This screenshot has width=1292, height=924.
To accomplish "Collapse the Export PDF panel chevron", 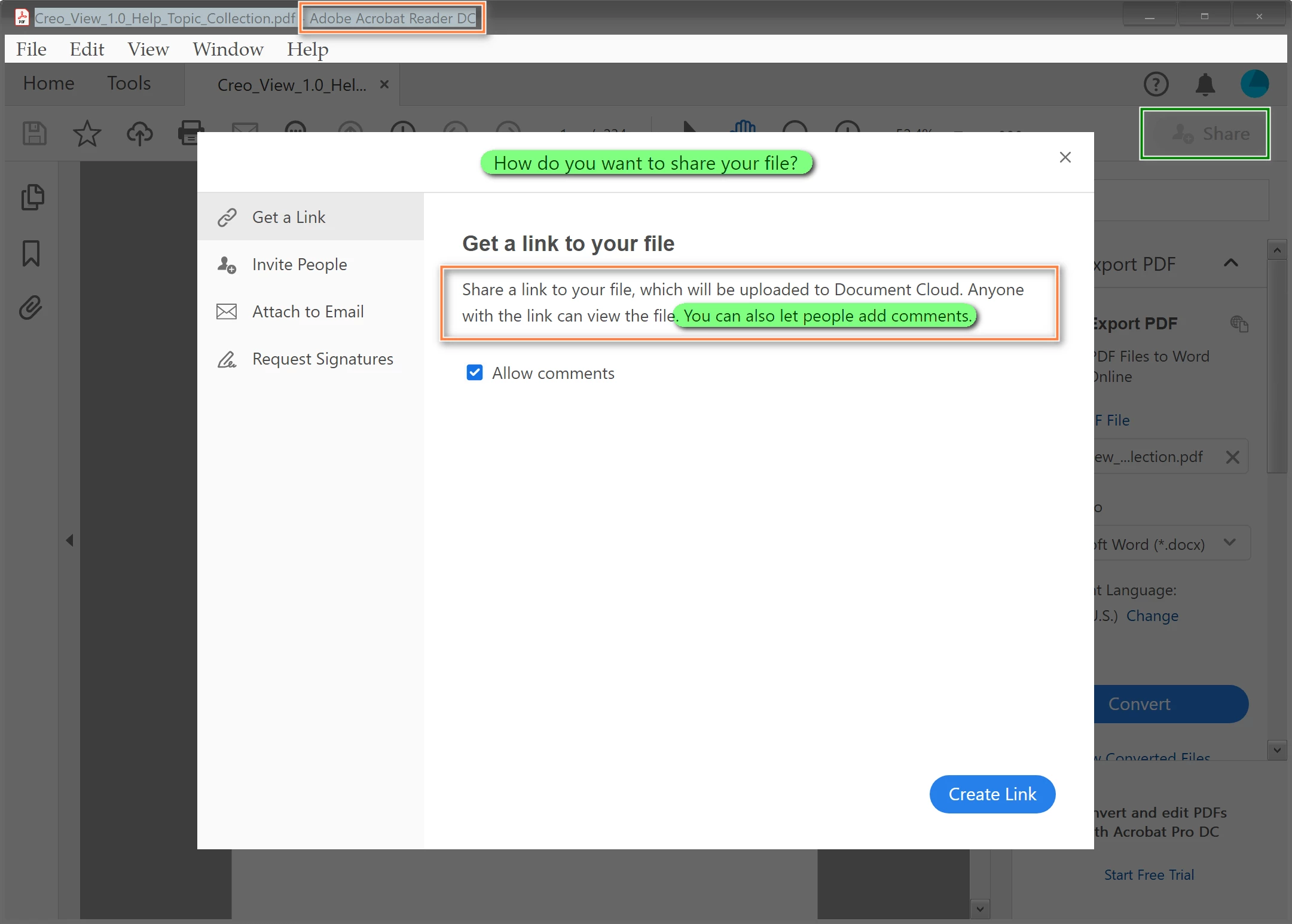I will pos(1230,263).
